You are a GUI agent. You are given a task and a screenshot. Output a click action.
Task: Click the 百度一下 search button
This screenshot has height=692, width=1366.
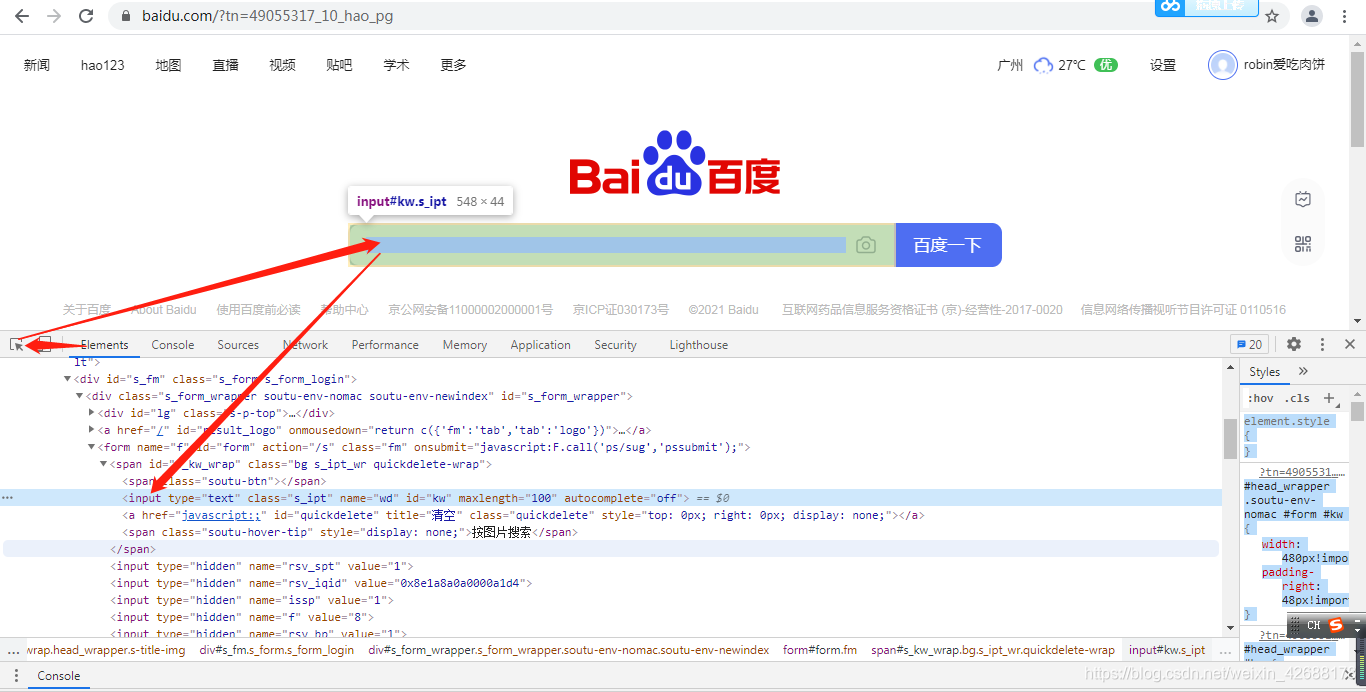coord(948,245)
